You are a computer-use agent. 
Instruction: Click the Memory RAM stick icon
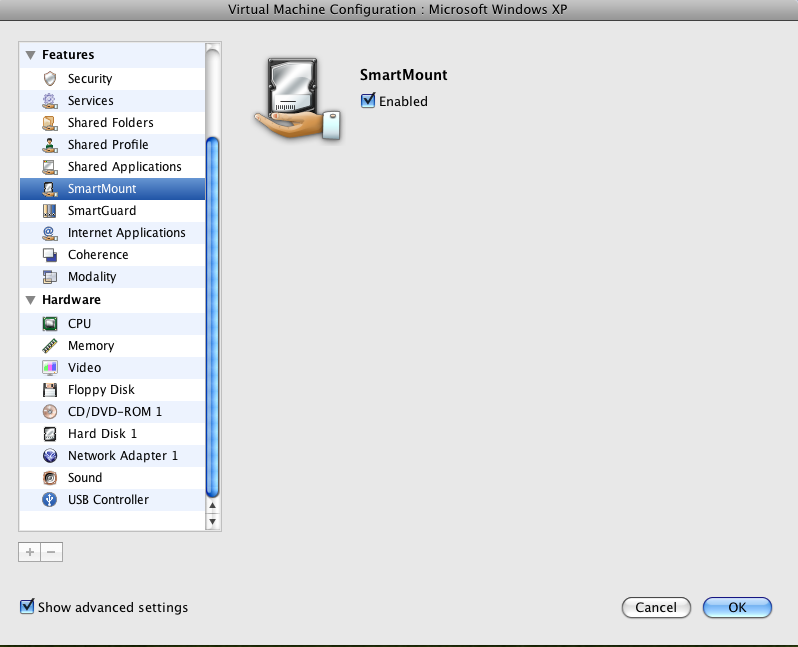click(x=50, y=346)
